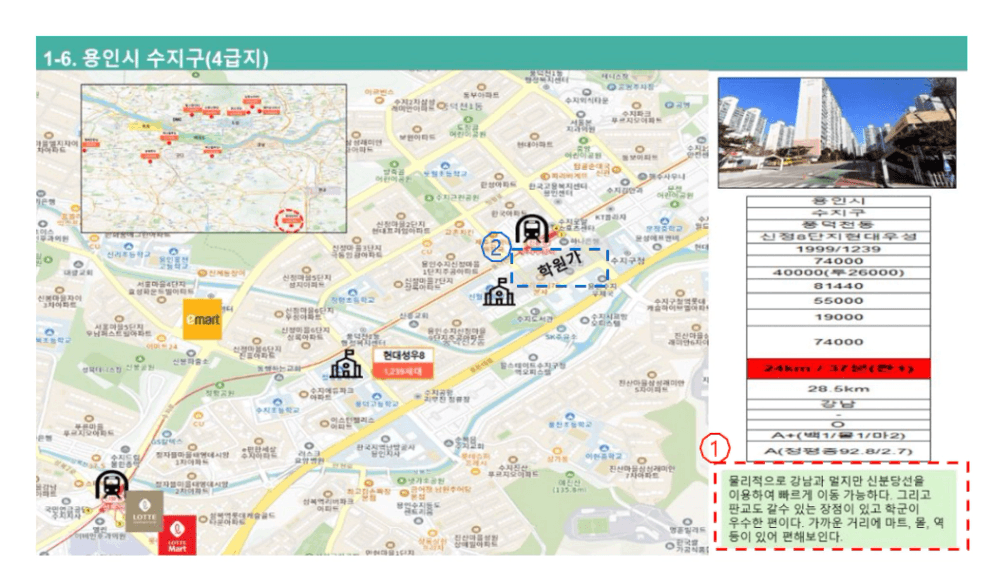Click the 28.5km table cell
994x584 pixels.
838,389
